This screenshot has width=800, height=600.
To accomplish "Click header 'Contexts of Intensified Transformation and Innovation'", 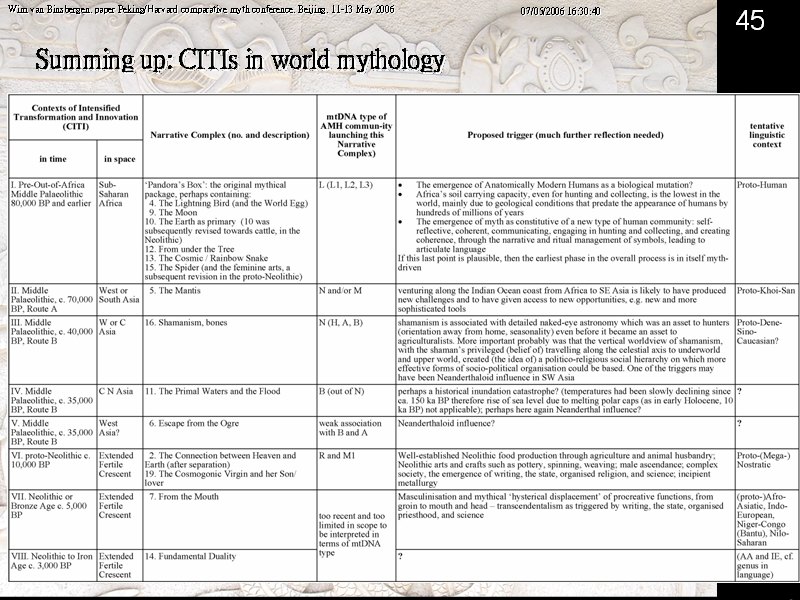I will point(76,117).
